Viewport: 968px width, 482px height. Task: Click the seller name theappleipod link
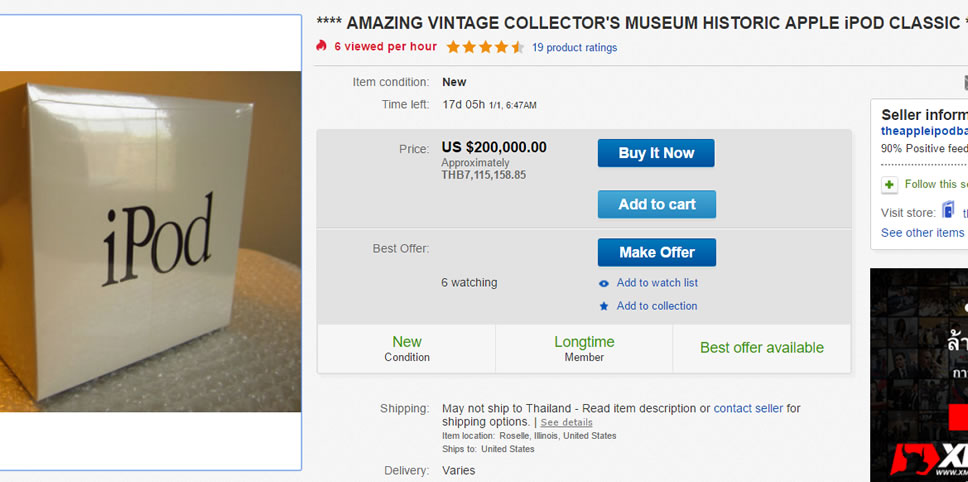[924, 131]
